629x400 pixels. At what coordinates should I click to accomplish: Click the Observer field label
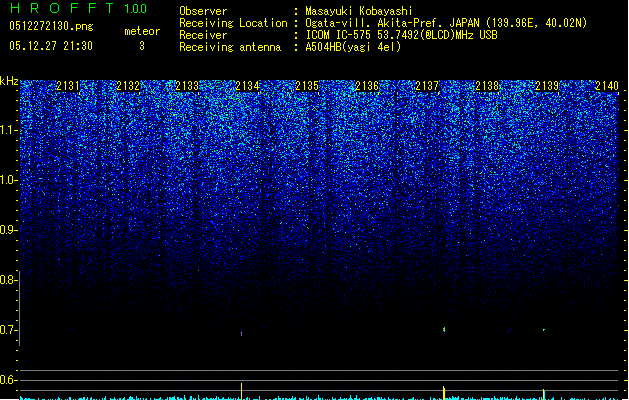tap(203, 11)
